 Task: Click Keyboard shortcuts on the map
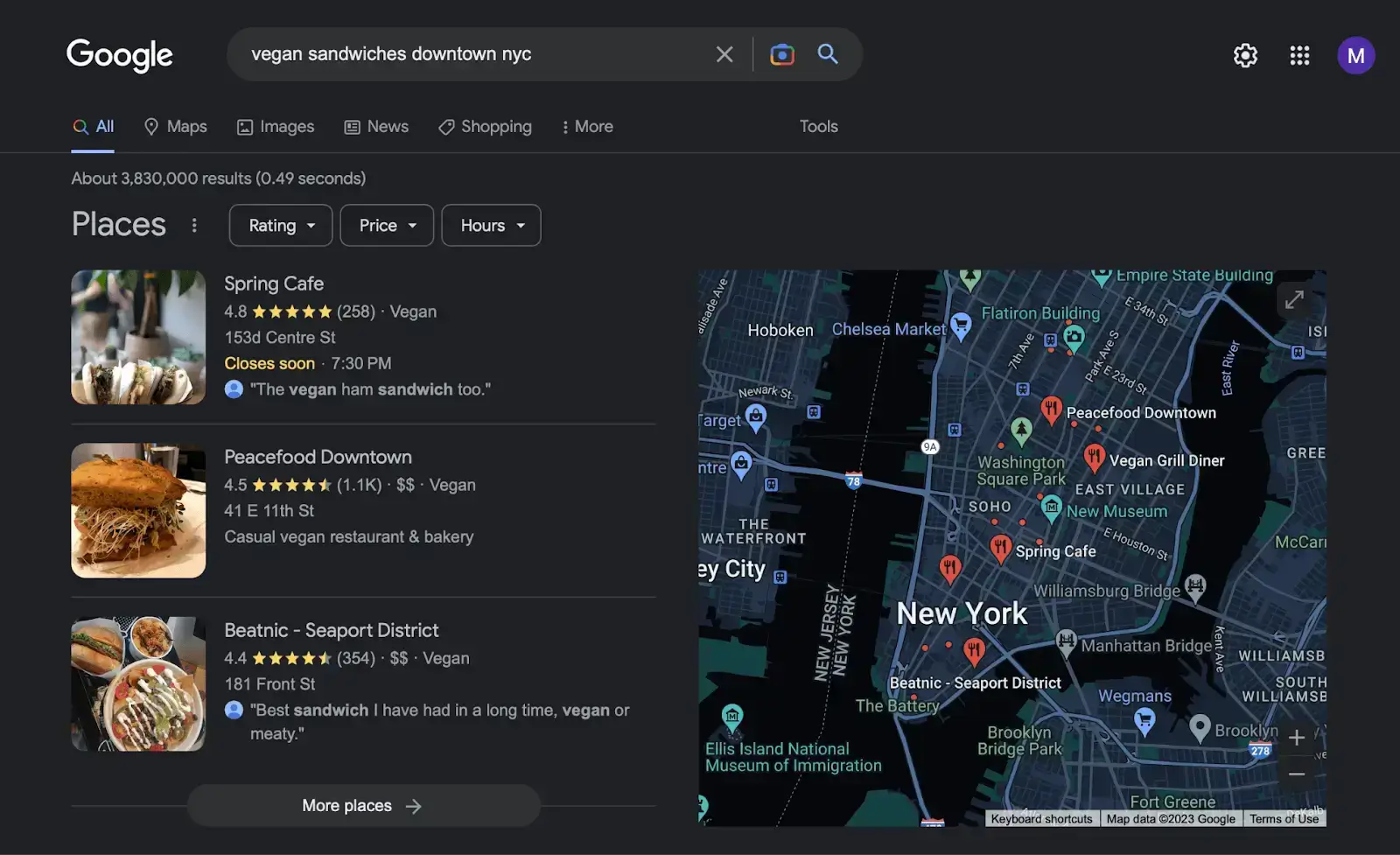pos(1041,819)
